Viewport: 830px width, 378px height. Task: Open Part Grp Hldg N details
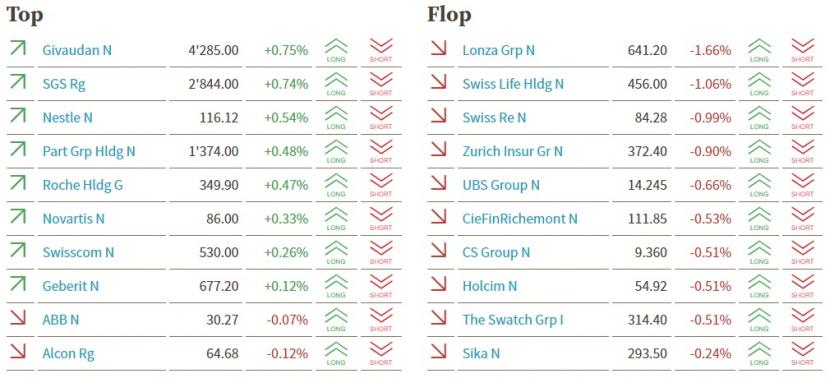pyautogui.click(x=89, y=151)
